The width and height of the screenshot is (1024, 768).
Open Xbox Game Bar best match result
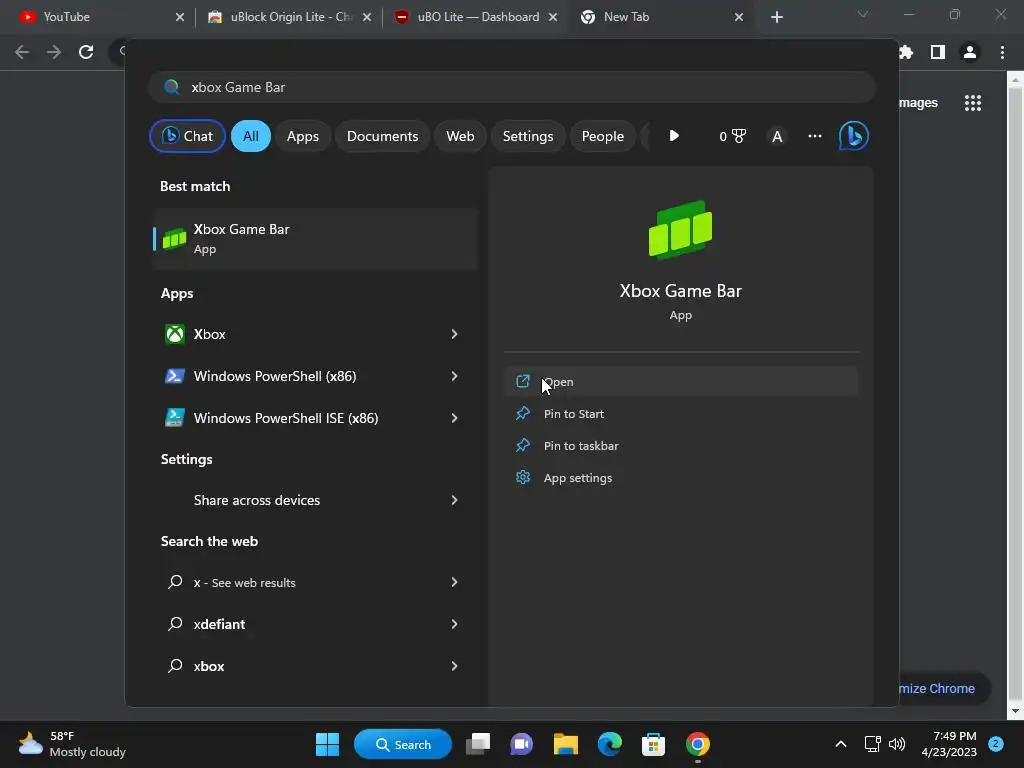point(315,238)
